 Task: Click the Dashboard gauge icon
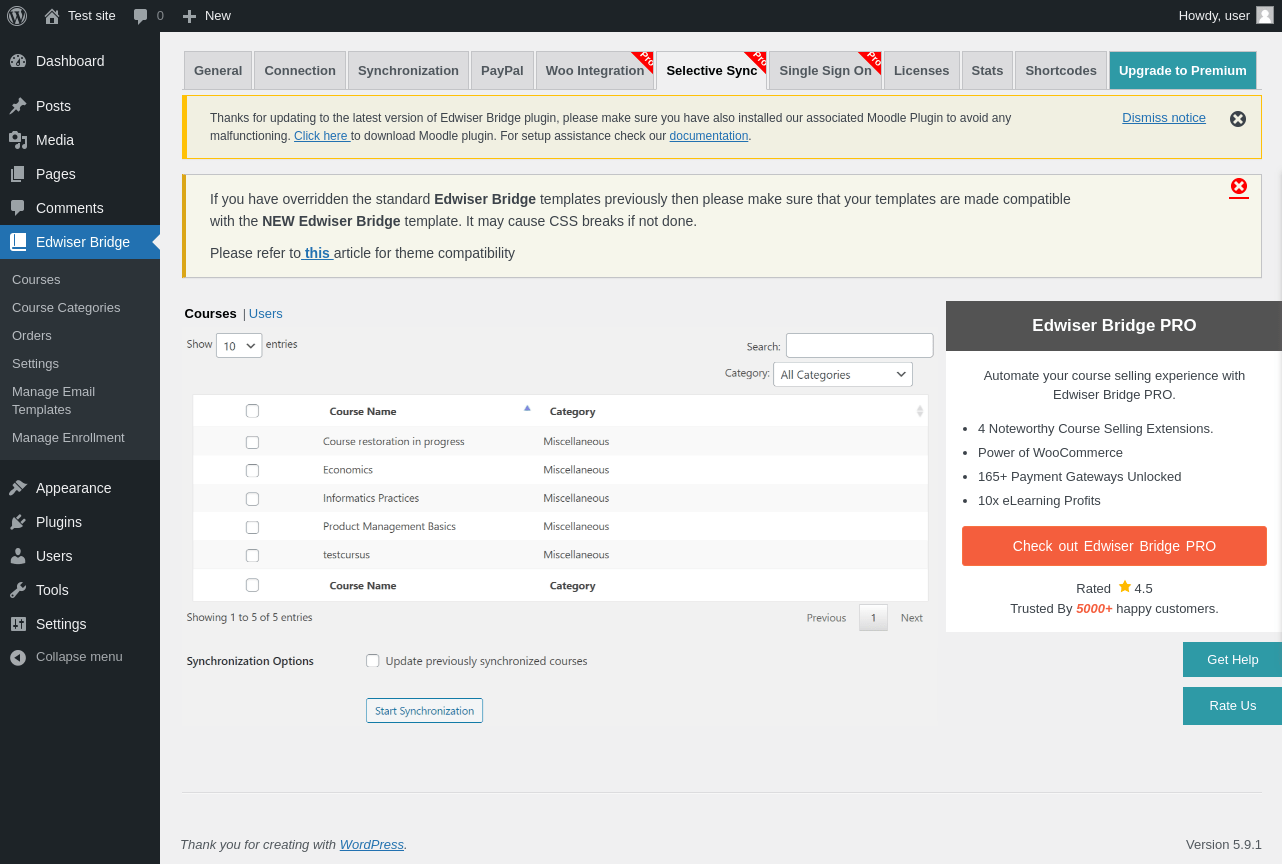[x=18, y=61]
